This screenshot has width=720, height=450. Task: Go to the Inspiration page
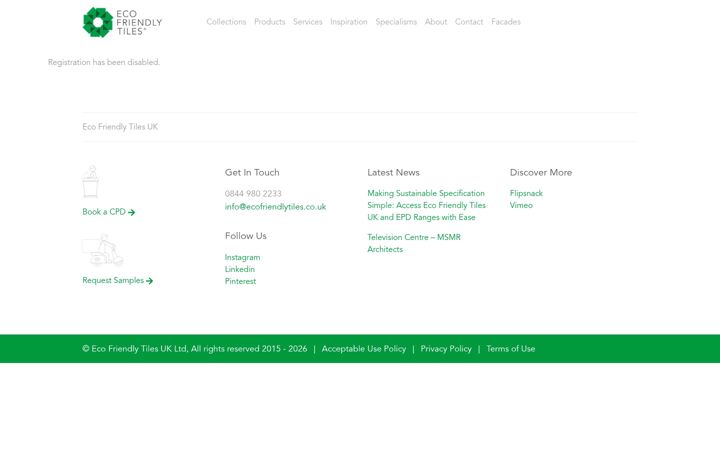click(349, 22)
